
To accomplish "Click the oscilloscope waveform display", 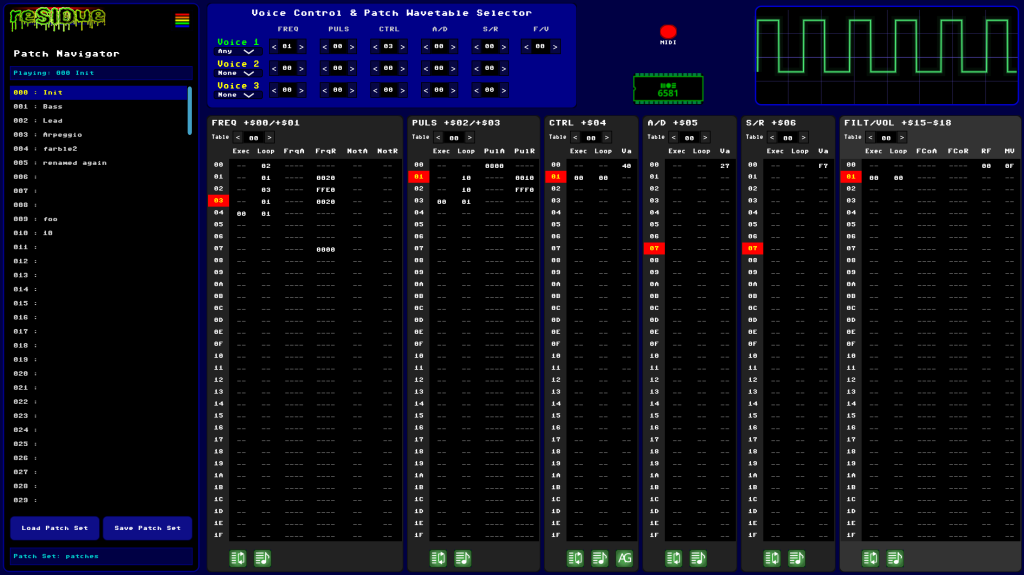I will coord(887,55).
